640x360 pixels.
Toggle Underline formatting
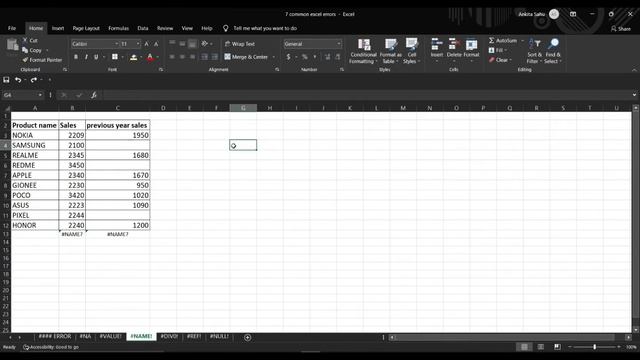pos(96,57)
